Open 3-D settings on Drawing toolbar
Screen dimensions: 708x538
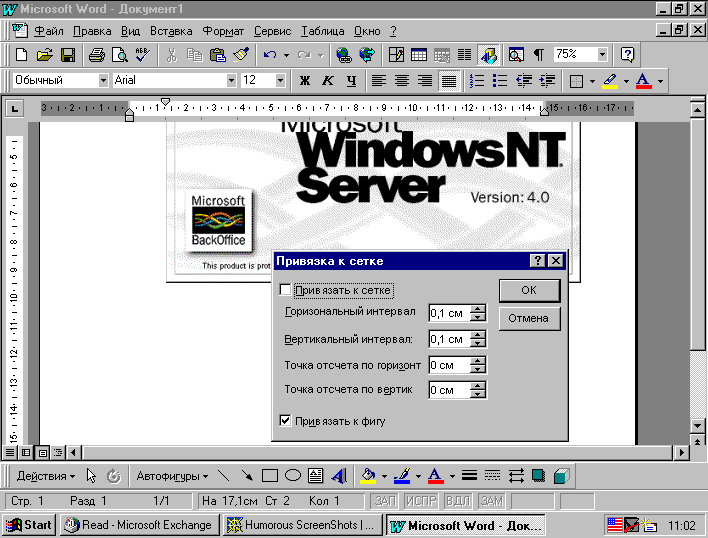pos(561,476)
